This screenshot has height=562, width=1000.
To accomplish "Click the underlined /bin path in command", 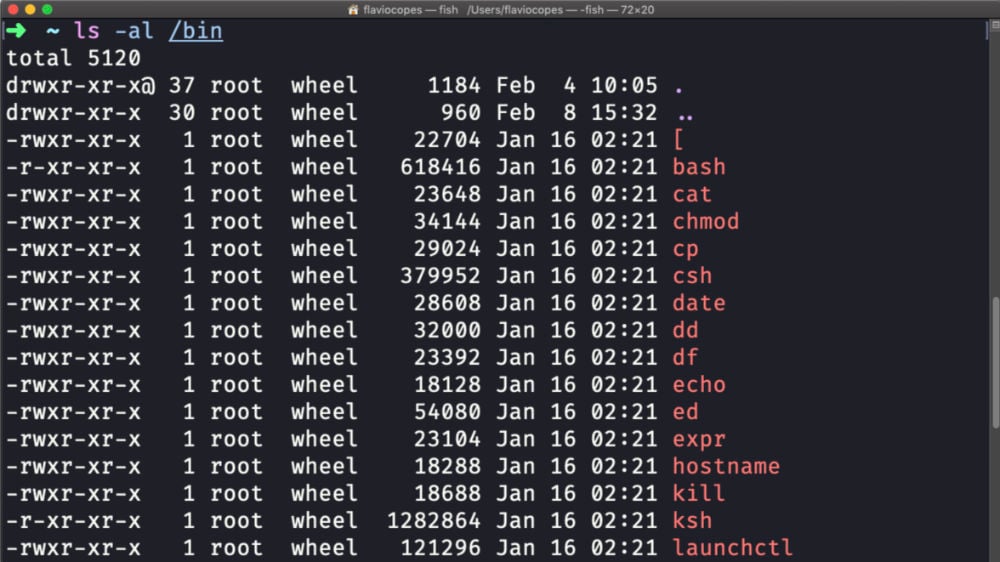I will pos(196,31).
